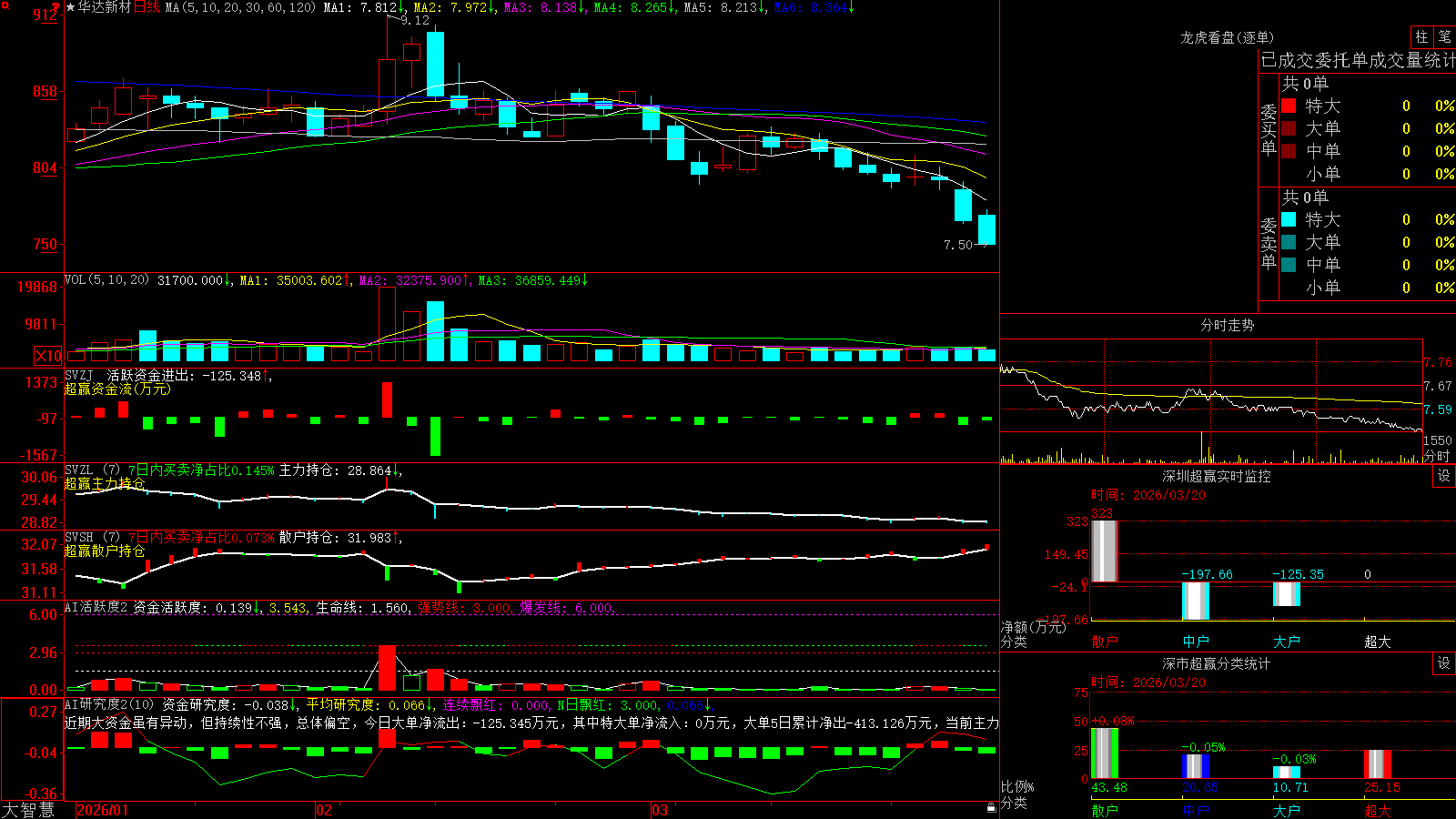Viewport: 1456px width, 819px height.
Task: Click the AI研究度2(10) indicator label
Action: [109, 704]
